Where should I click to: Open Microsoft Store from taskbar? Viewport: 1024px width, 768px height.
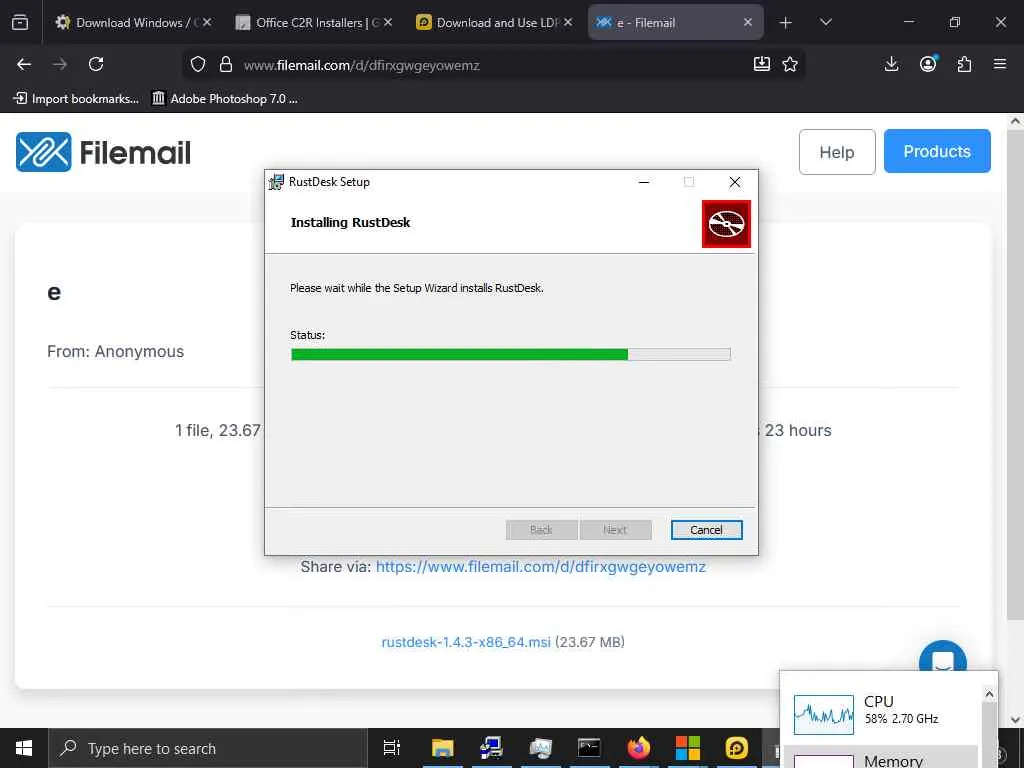pos(688,748)
